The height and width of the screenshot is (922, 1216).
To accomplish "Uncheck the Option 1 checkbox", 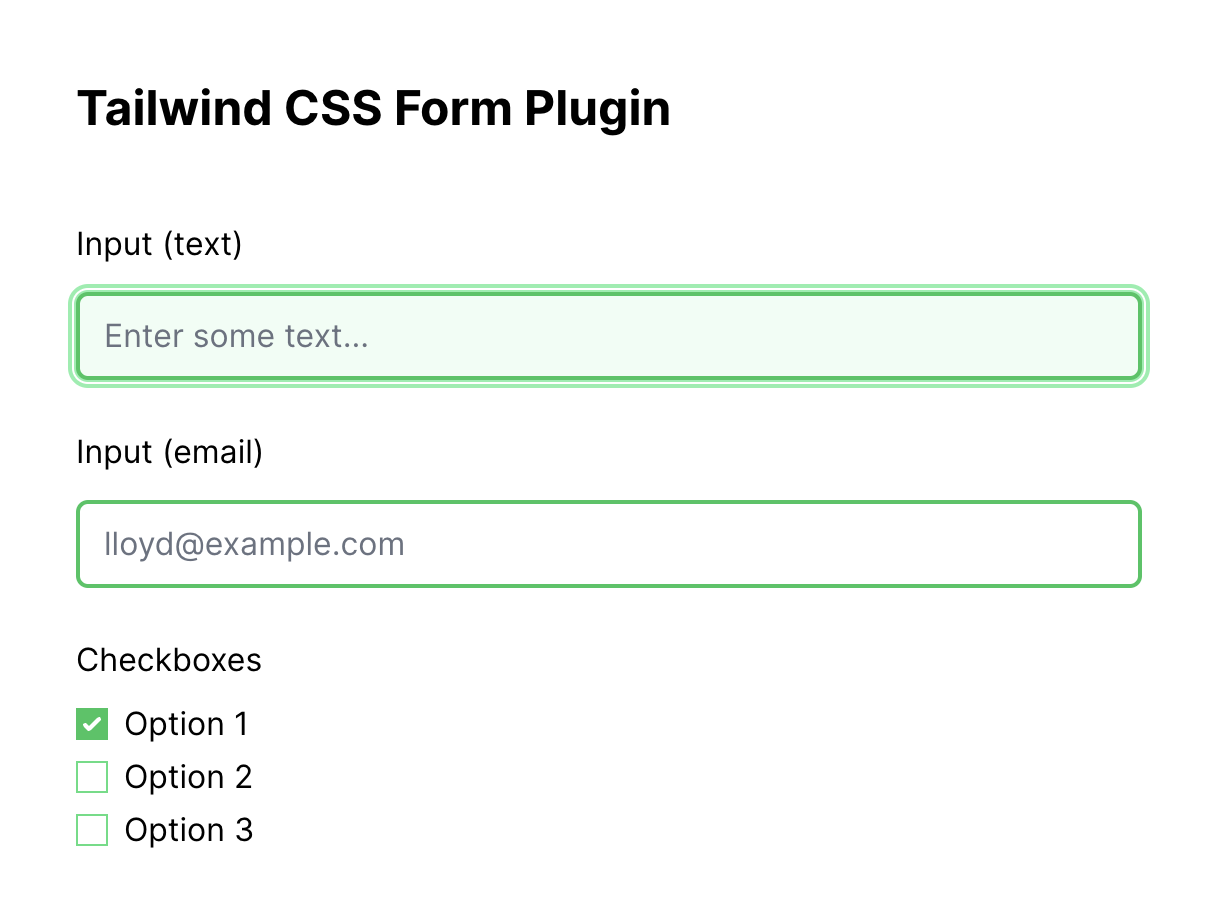I will [x=92, y=724].
